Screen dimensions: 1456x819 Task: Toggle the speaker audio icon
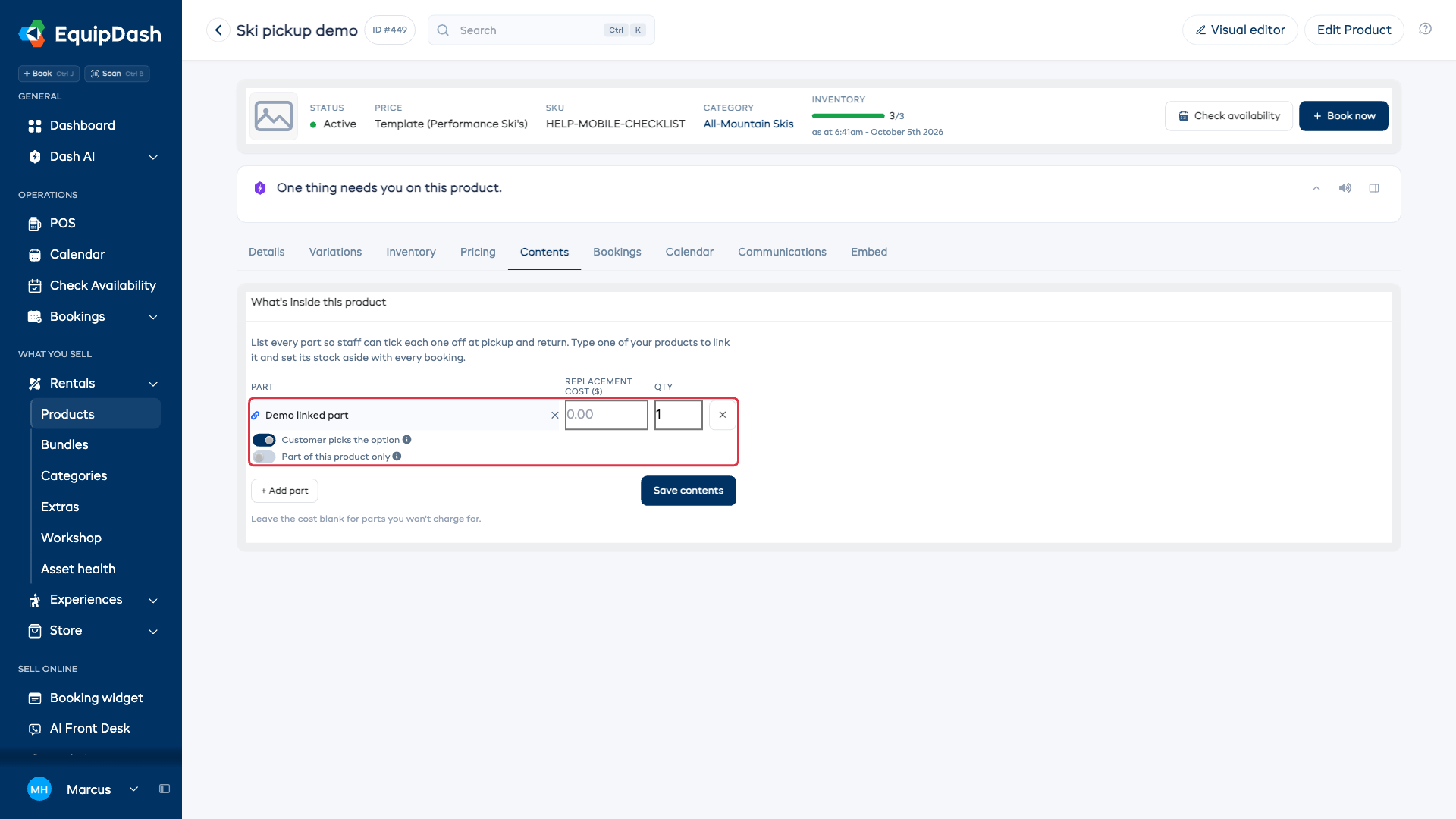(x=1345, y=188)
